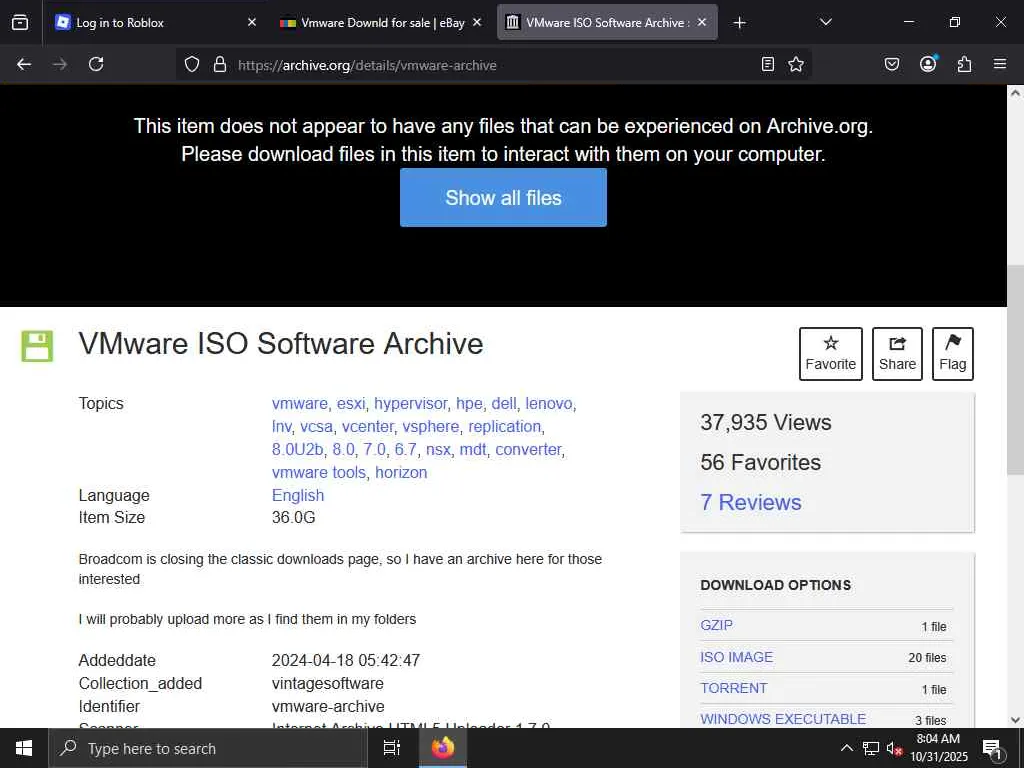This screenshot has height=768, width=1024.
Task: Expand ISO IMAGE download option
Action: pyautogui.click(x=736, y=657)
